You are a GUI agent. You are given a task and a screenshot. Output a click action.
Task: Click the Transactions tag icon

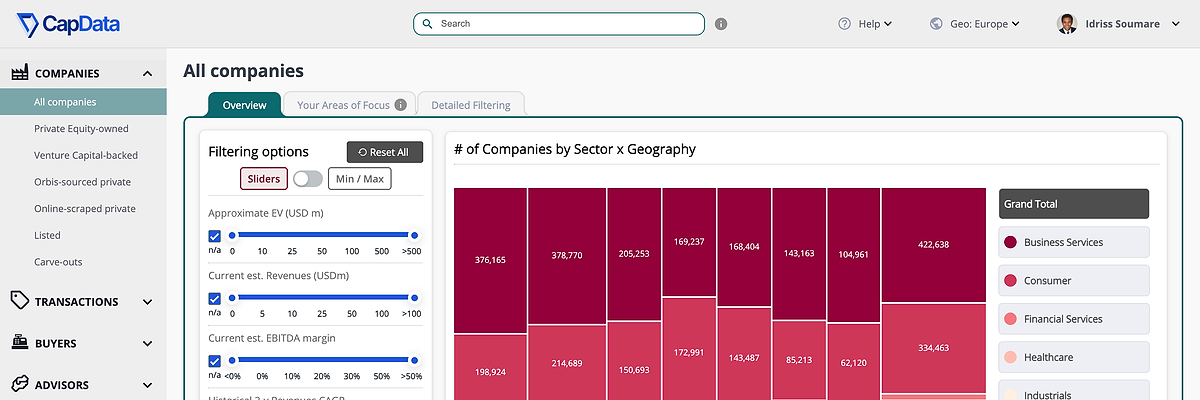point(19,301)
